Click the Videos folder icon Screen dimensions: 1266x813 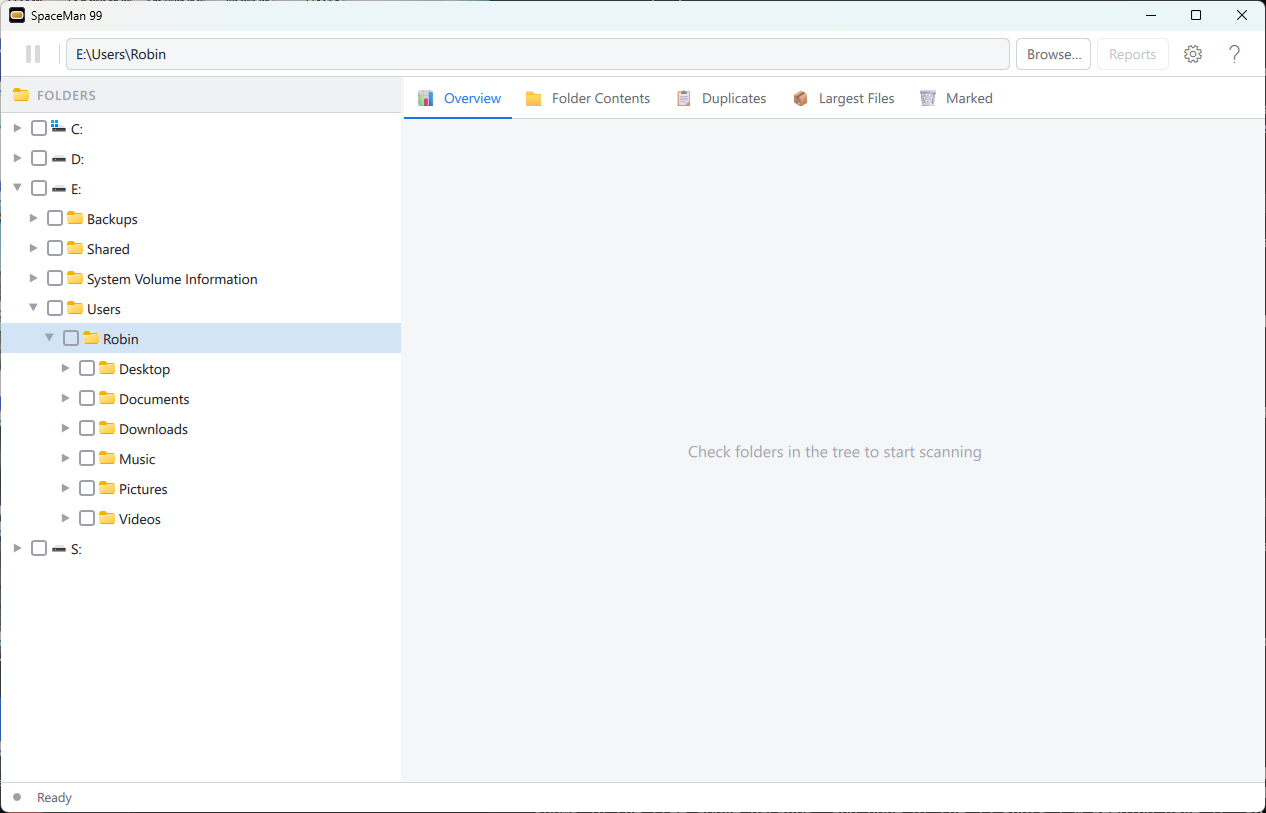tap(107, 518)
